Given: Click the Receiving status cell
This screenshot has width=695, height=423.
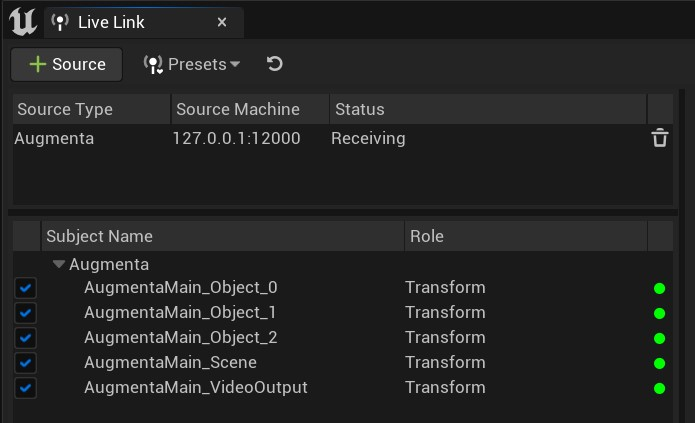Looking at the screenshot, I should 368,138.
